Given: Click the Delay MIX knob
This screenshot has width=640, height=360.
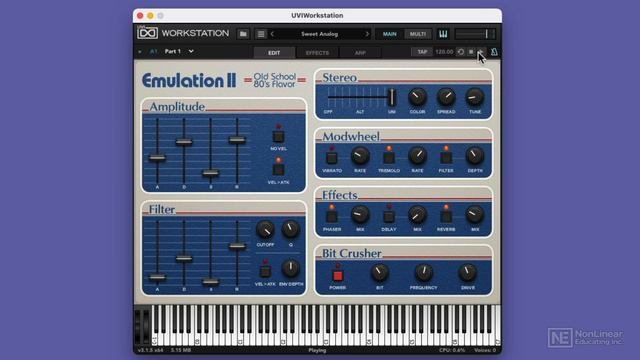Looking at the screenshot, I should [x=417, y=214].
